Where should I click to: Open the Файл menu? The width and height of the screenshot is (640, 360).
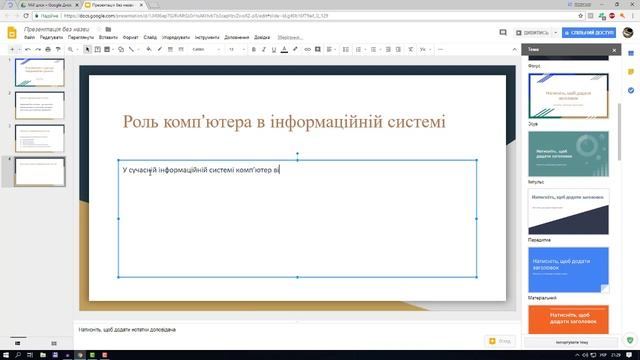pyautogui.click(x=29, y=37)
